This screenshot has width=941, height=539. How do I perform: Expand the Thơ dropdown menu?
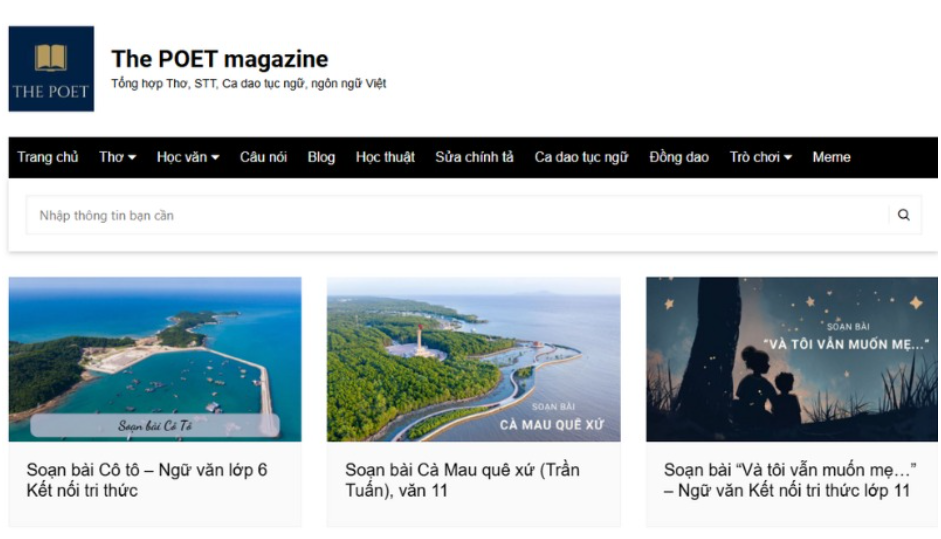pos(117,157)
